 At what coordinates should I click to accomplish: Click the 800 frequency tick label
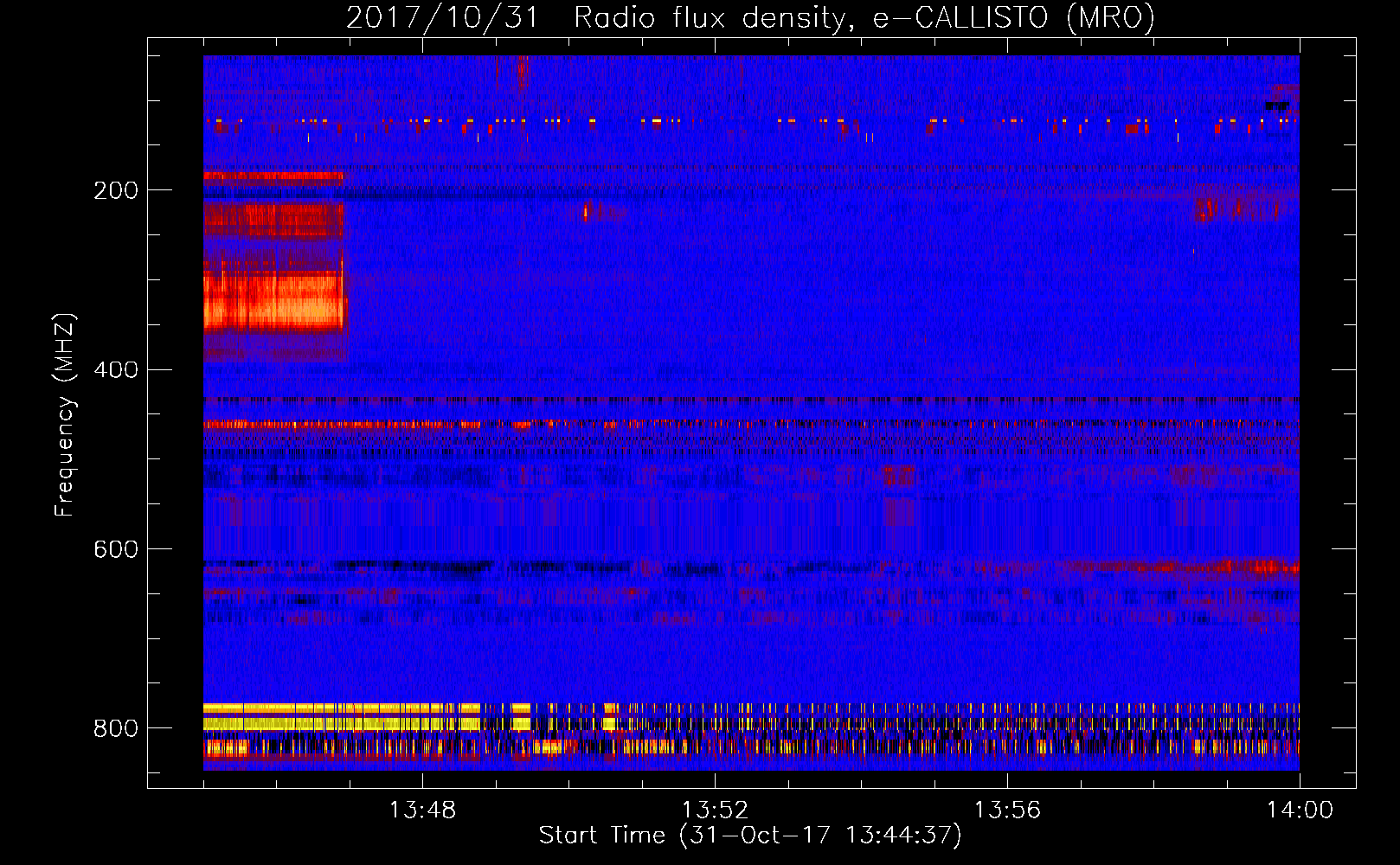(x=116, y=728)
